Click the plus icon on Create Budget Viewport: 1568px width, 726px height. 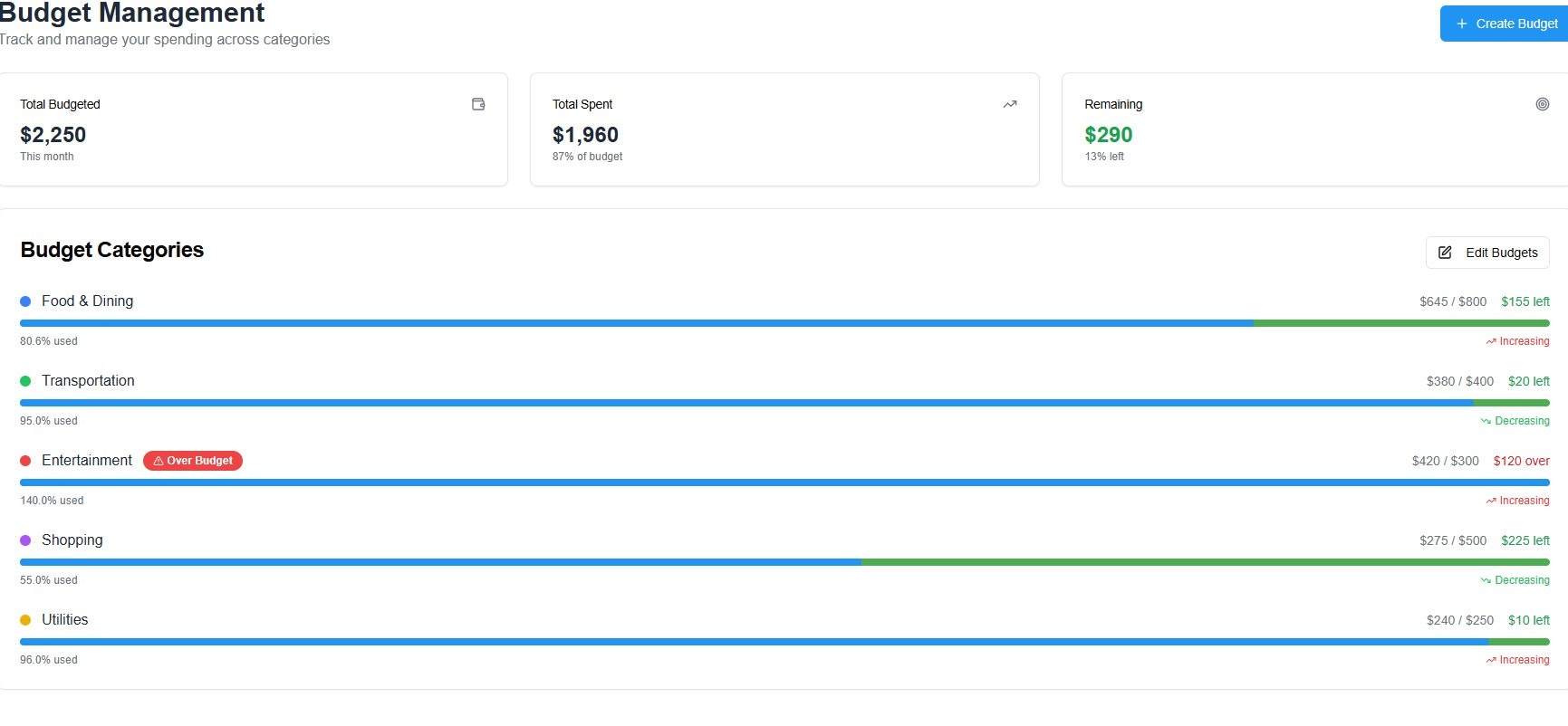click(1461, 24)
